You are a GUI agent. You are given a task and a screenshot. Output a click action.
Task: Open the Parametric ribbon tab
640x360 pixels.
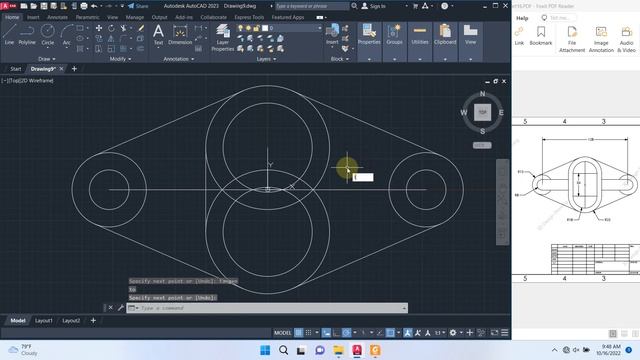(x=87, y=17)
